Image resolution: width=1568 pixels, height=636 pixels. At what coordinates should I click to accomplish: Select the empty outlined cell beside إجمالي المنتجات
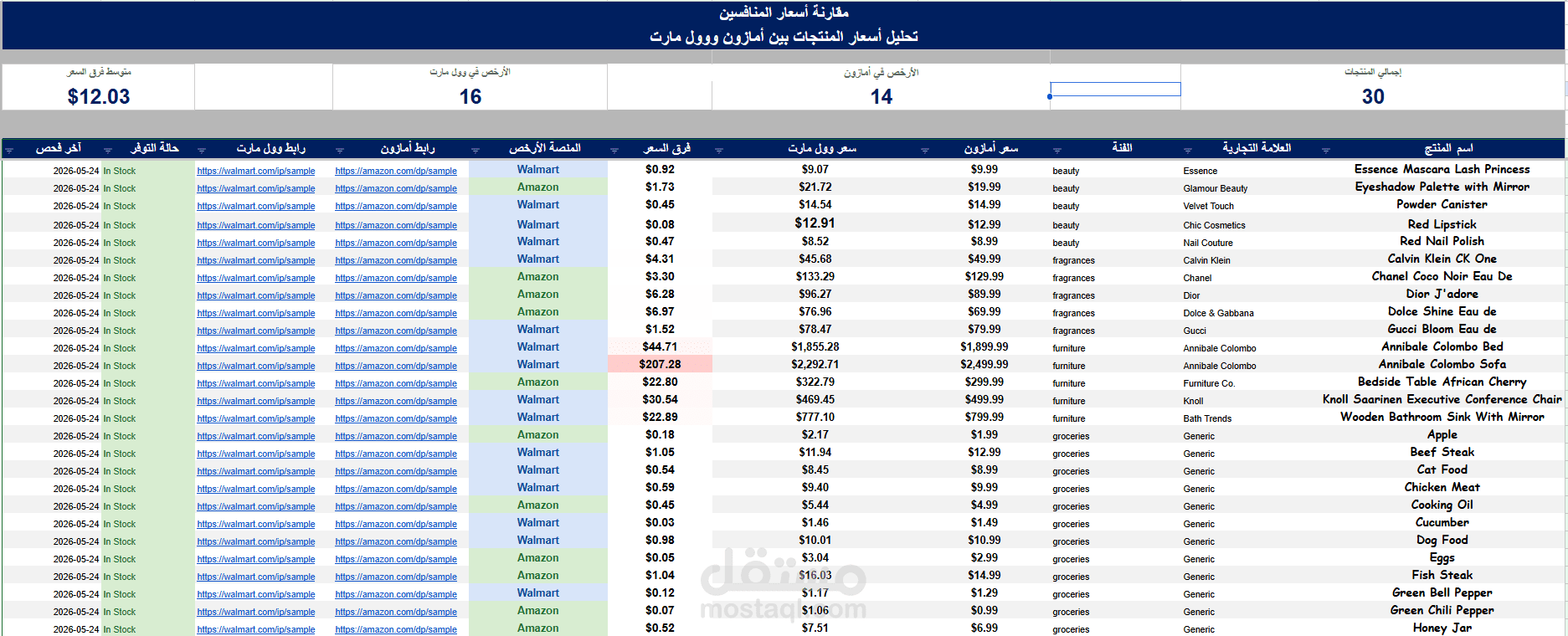(x=1115, y=89)
